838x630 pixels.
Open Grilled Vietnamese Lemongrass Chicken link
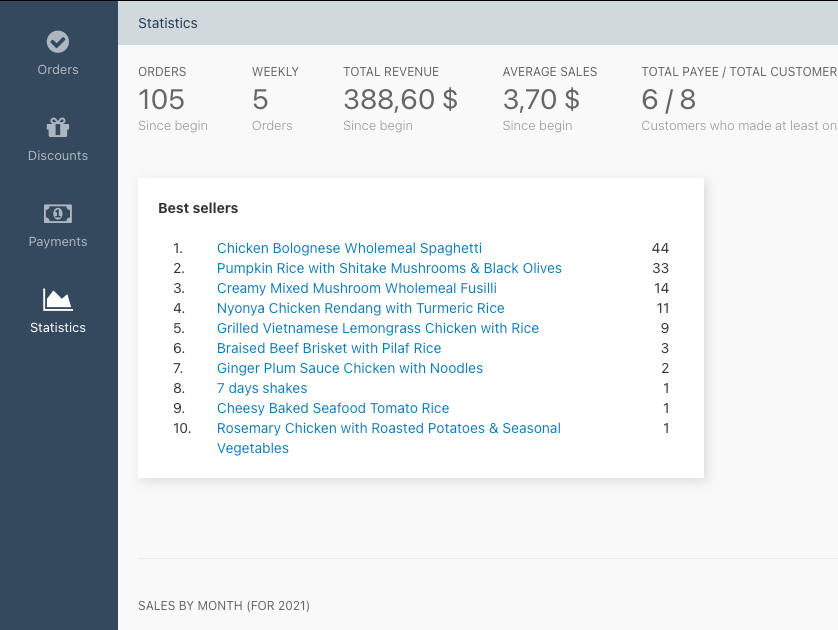pos(377,328)
